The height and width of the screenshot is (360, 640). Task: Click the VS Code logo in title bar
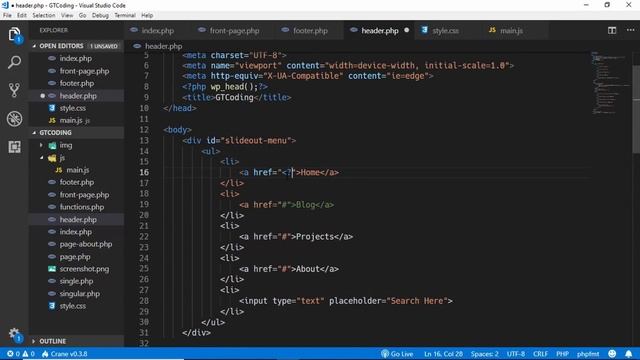click(5, 5)
